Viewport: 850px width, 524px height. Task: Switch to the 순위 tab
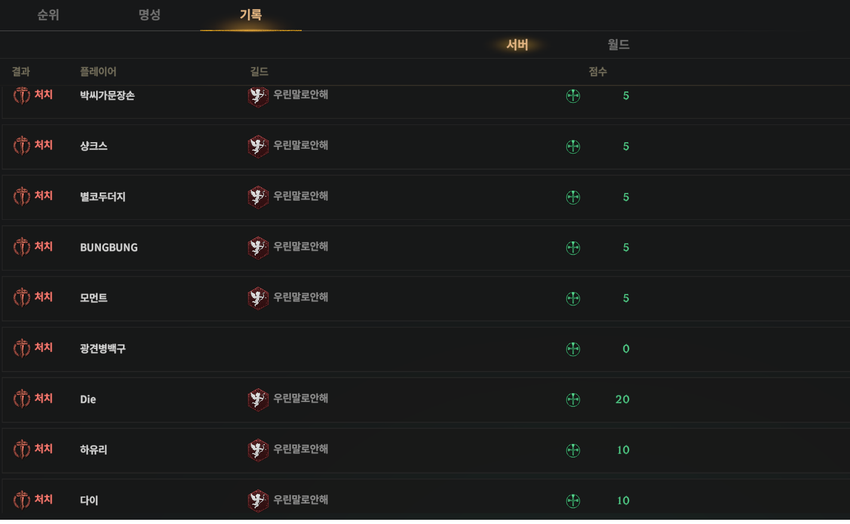(x=48, y=15)
